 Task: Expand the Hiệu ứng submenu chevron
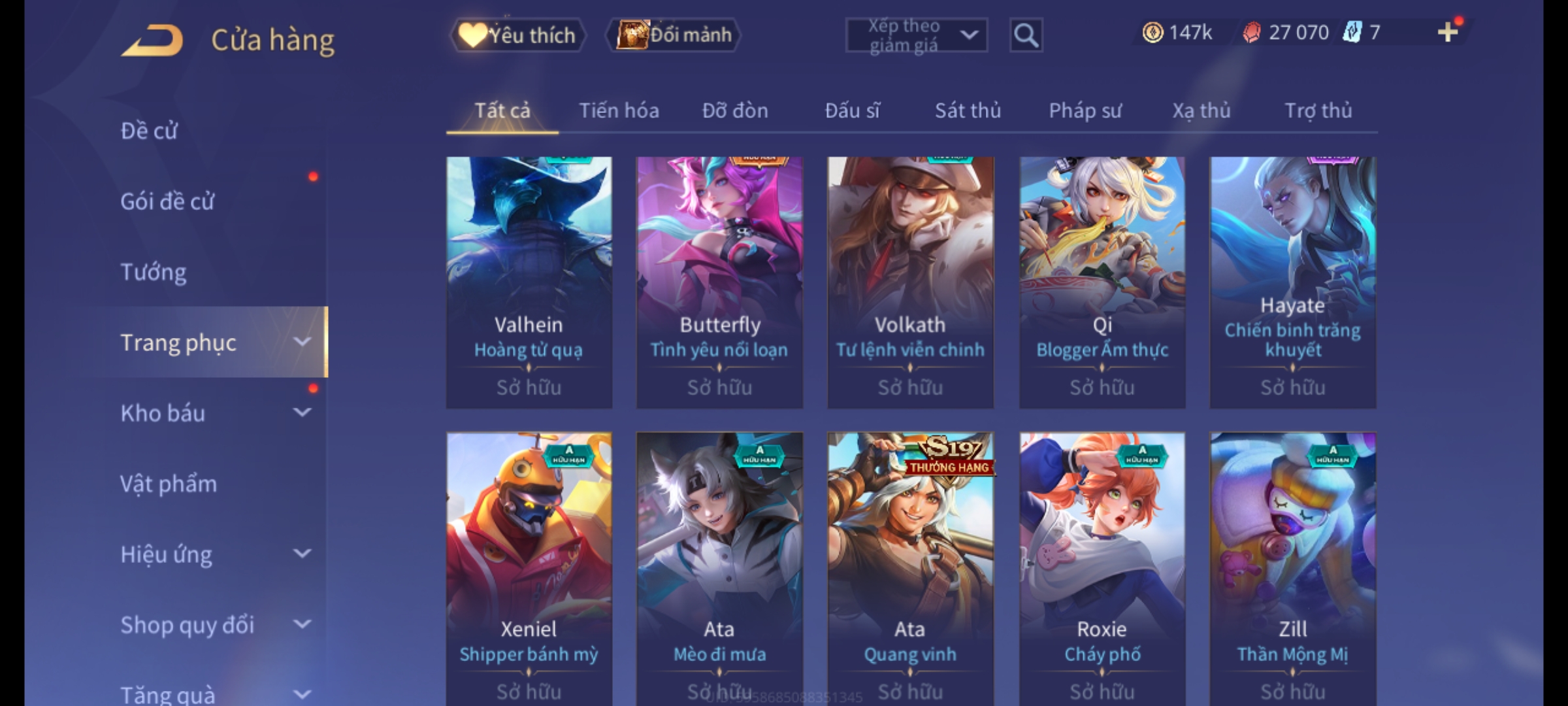coord(302,554)
